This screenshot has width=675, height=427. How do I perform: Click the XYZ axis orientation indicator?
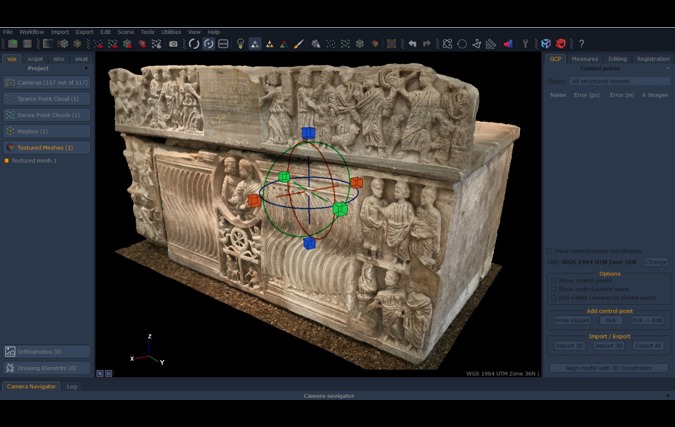pos(147,350)
